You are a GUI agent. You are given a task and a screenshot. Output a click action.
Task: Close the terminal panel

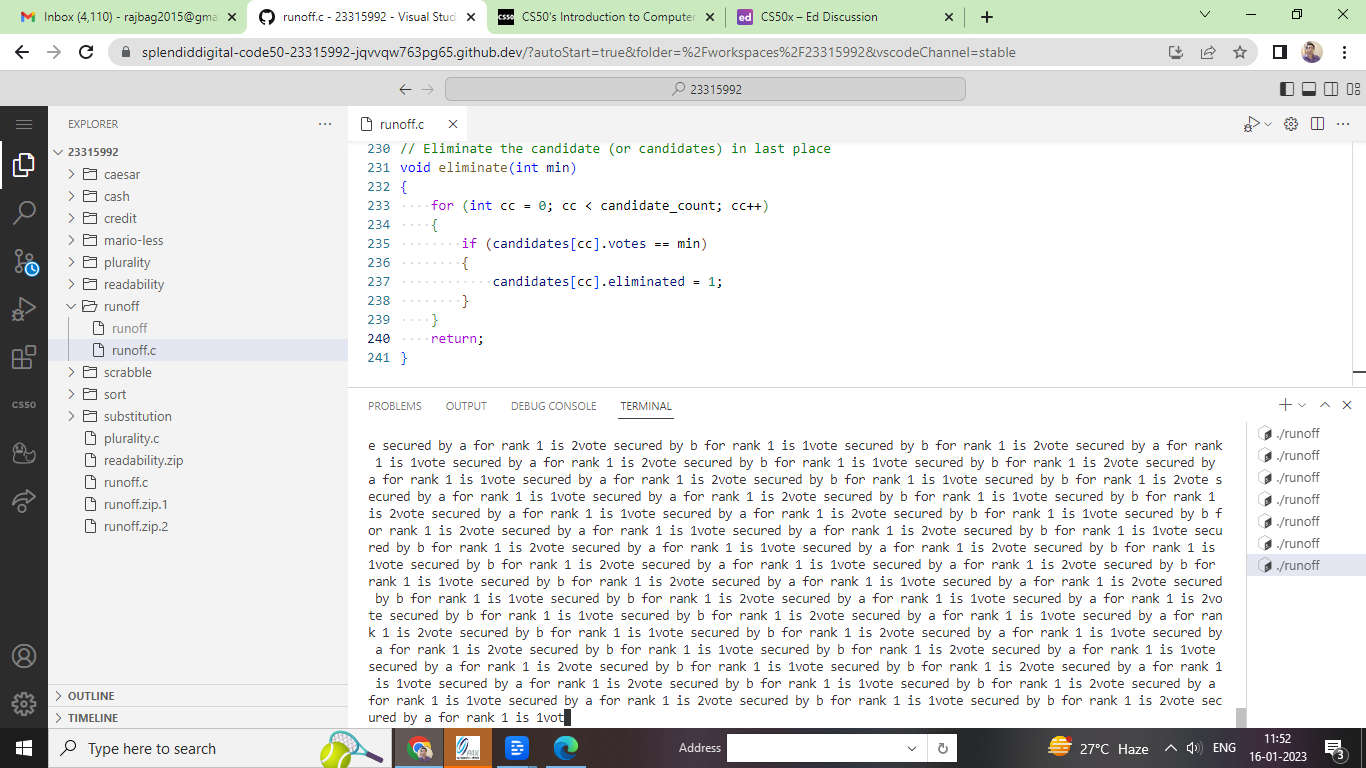click(x=1347, y=405)
